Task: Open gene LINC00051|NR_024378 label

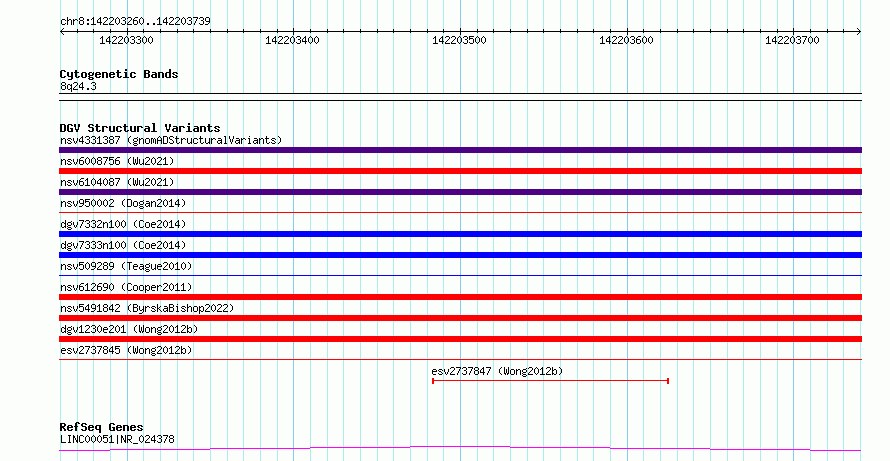Action: pos(117,439)
